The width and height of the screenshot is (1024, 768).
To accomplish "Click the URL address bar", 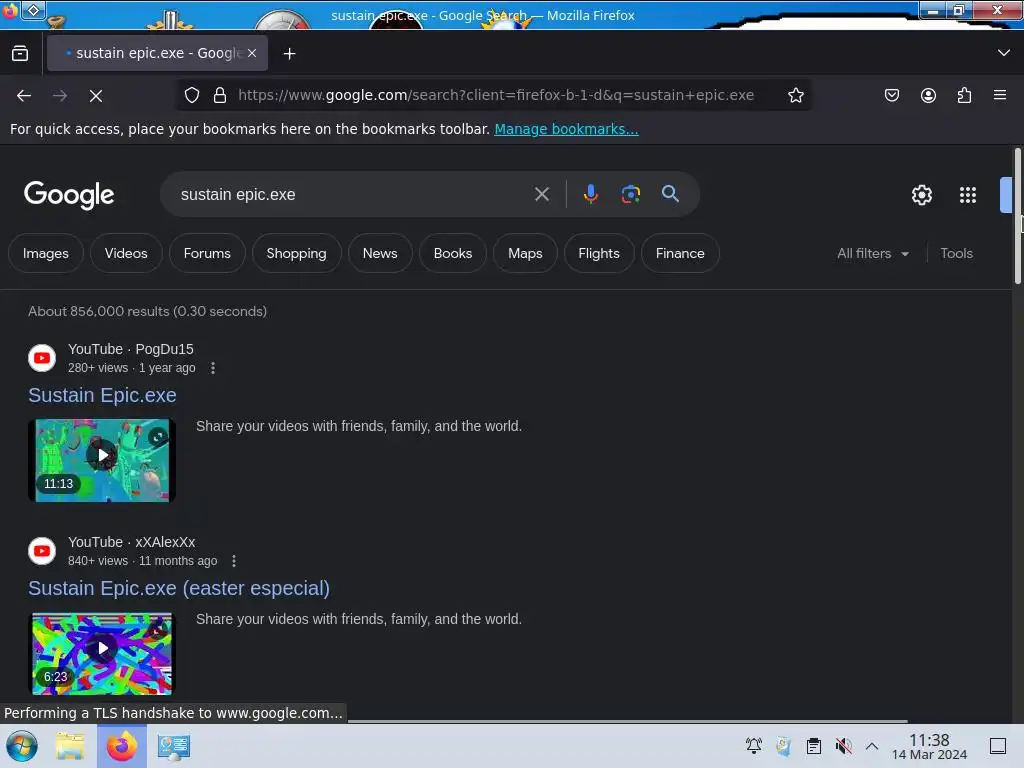I will [x=496, y=95].
